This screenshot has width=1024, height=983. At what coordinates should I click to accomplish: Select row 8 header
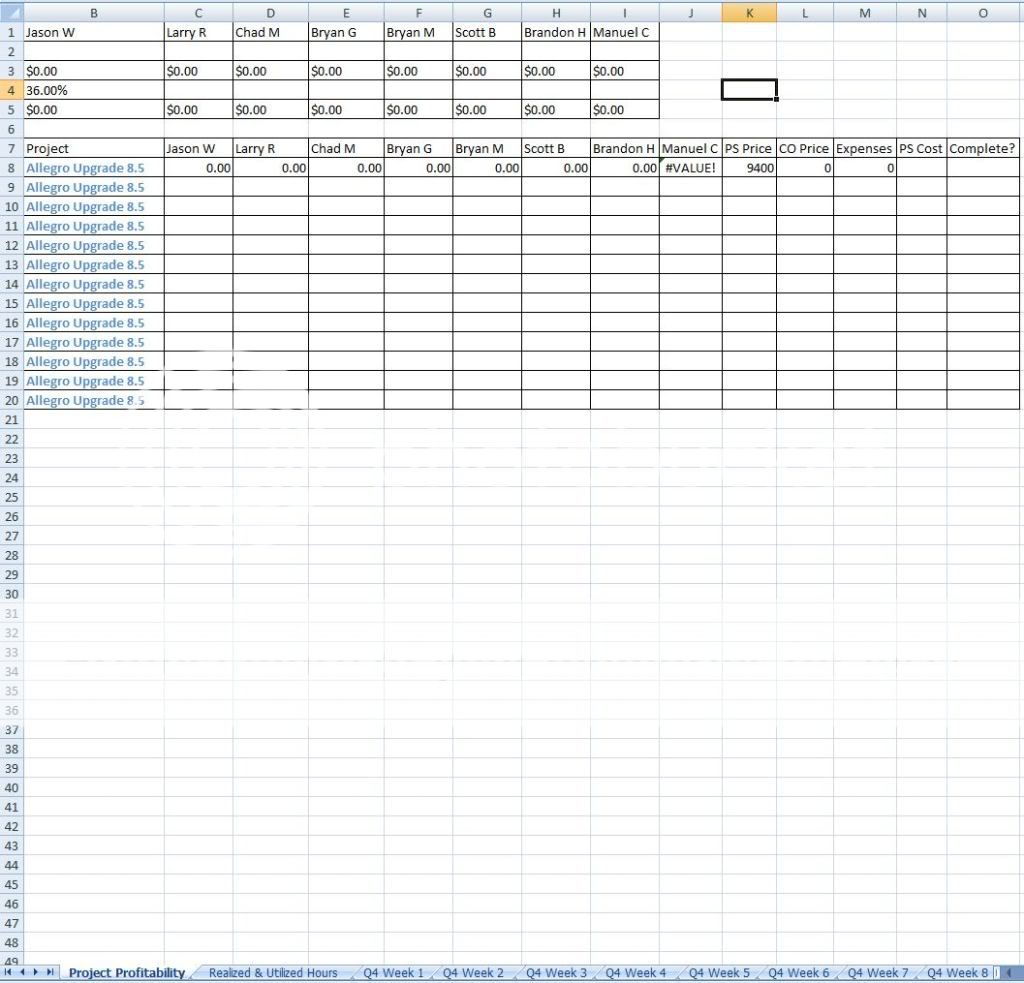[x=11, y=168]
